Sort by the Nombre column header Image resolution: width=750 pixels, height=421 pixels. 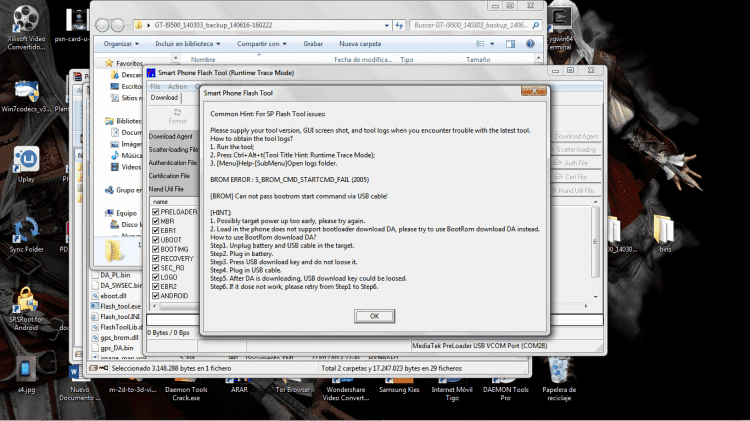pos(203,60)
